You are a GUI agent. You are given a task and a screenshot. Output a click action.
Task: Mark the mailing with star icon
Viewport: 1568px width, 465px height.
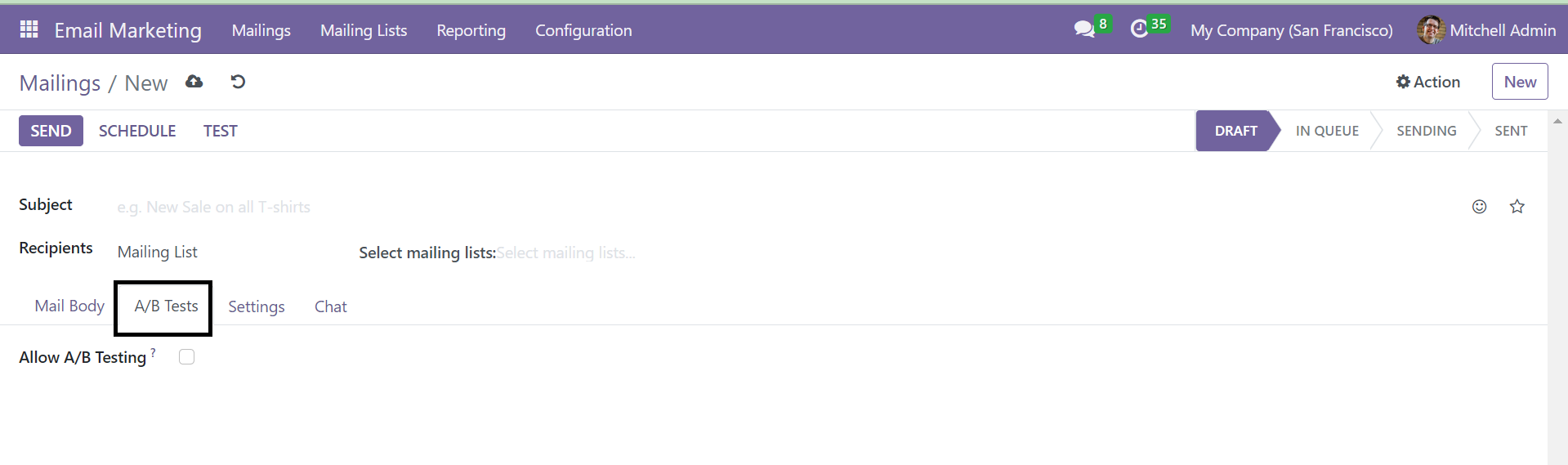point(1517,207)
